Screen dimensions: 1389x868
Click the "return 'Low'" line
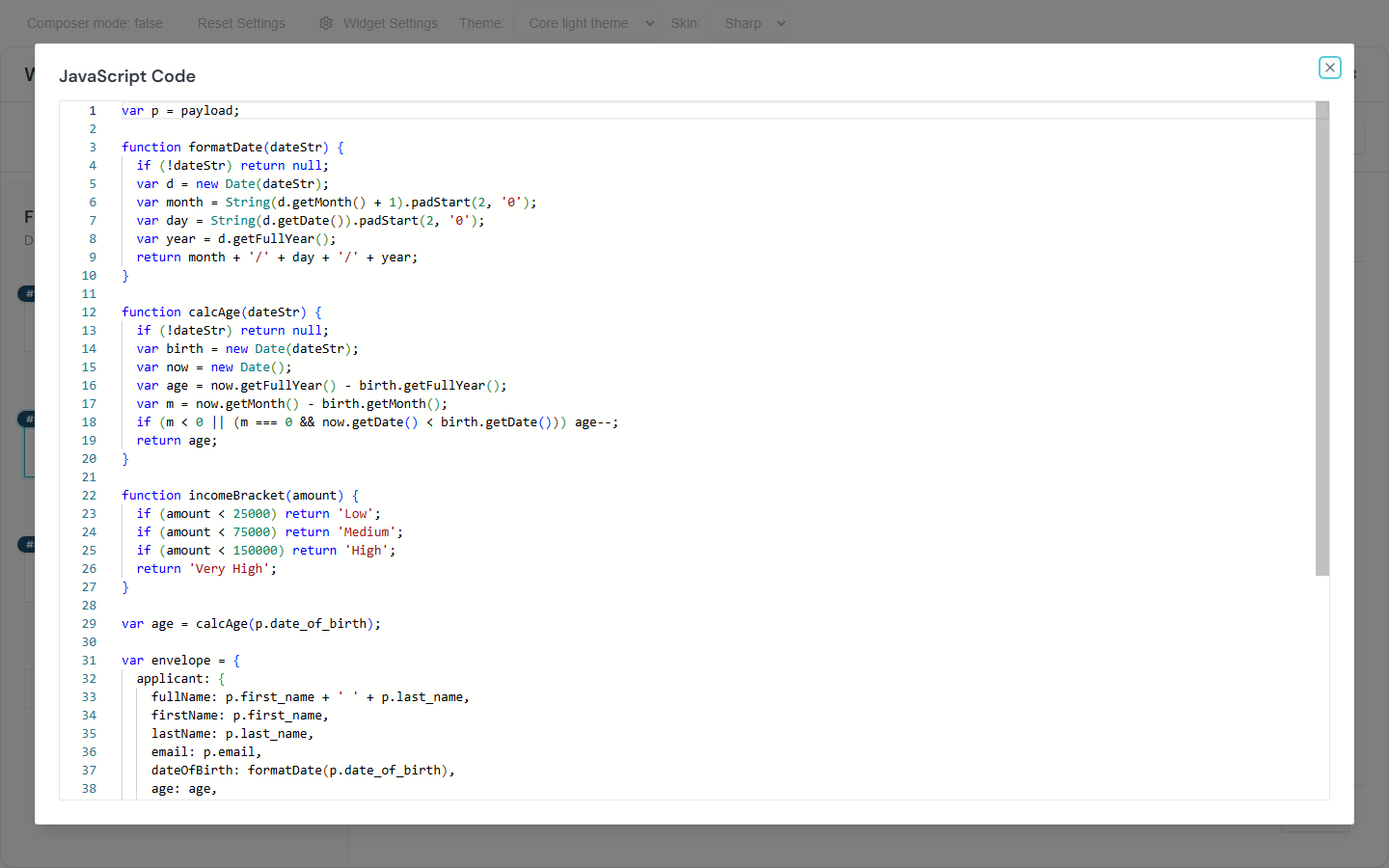(259, 514)
